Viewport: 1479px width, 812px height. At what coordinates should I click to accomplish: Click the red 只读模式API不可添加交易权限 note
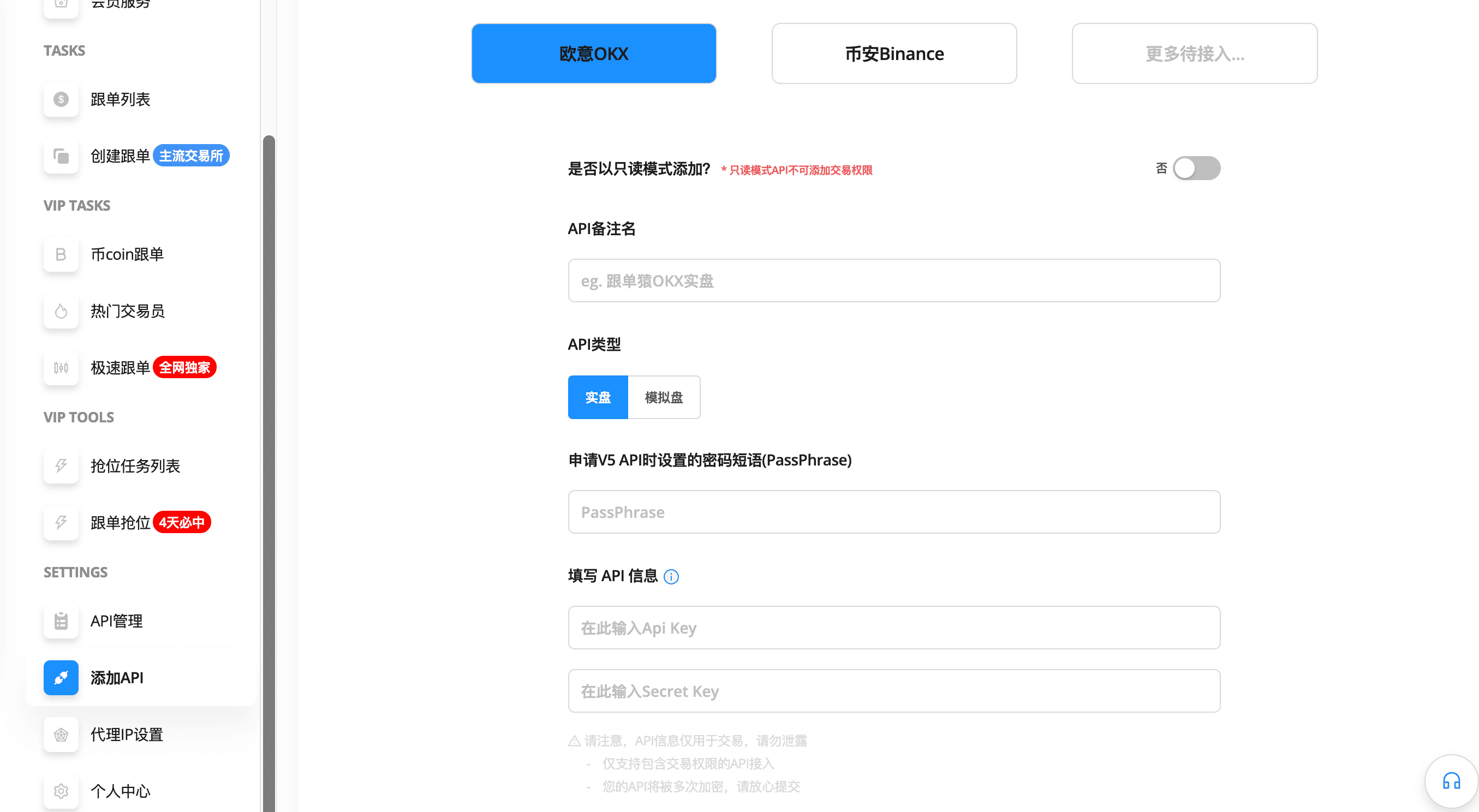tap(797, 170)
